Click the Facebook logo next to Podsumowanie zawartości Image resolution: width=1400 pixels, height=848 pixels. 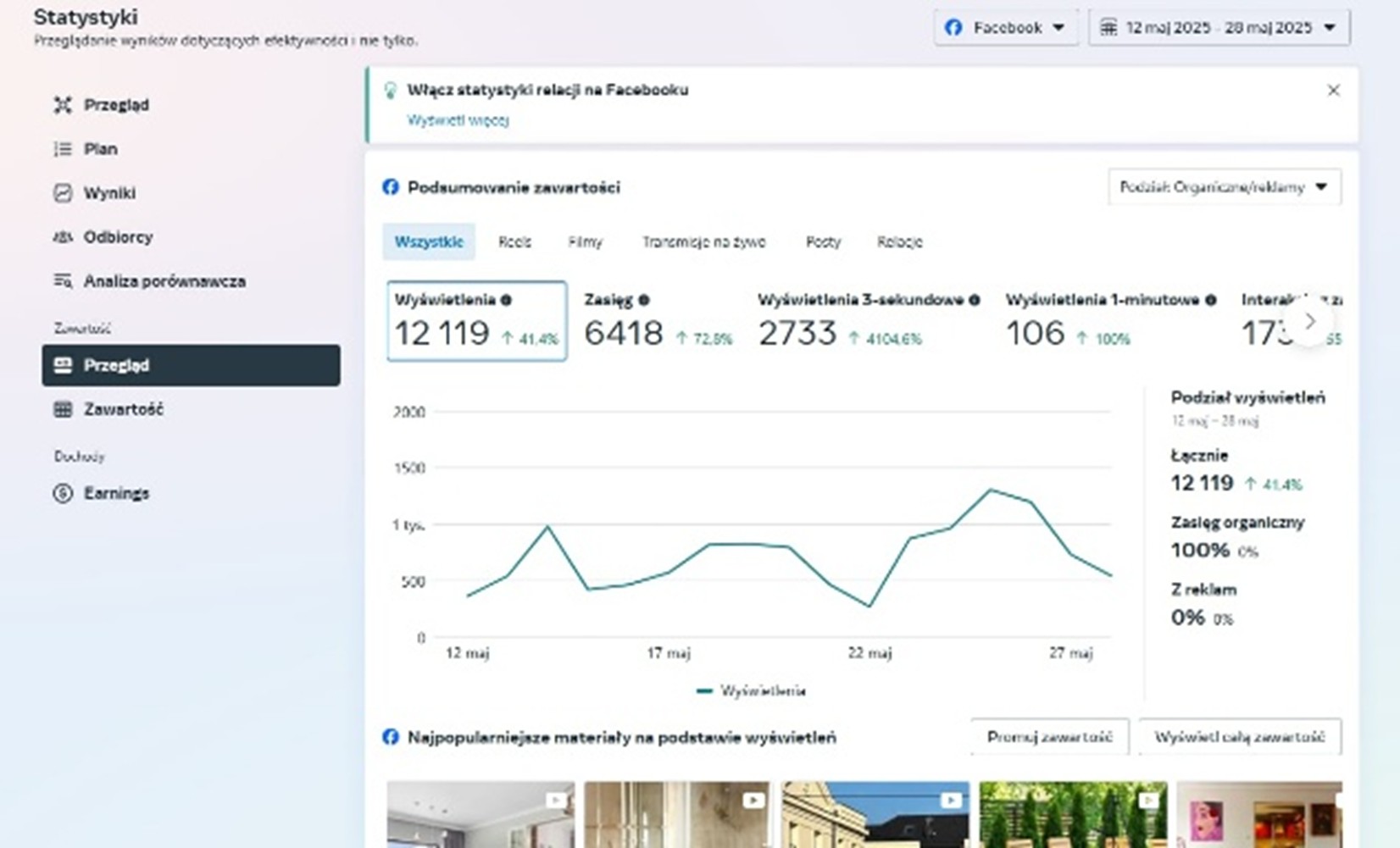pyautogui.click(x=390, y=187)
